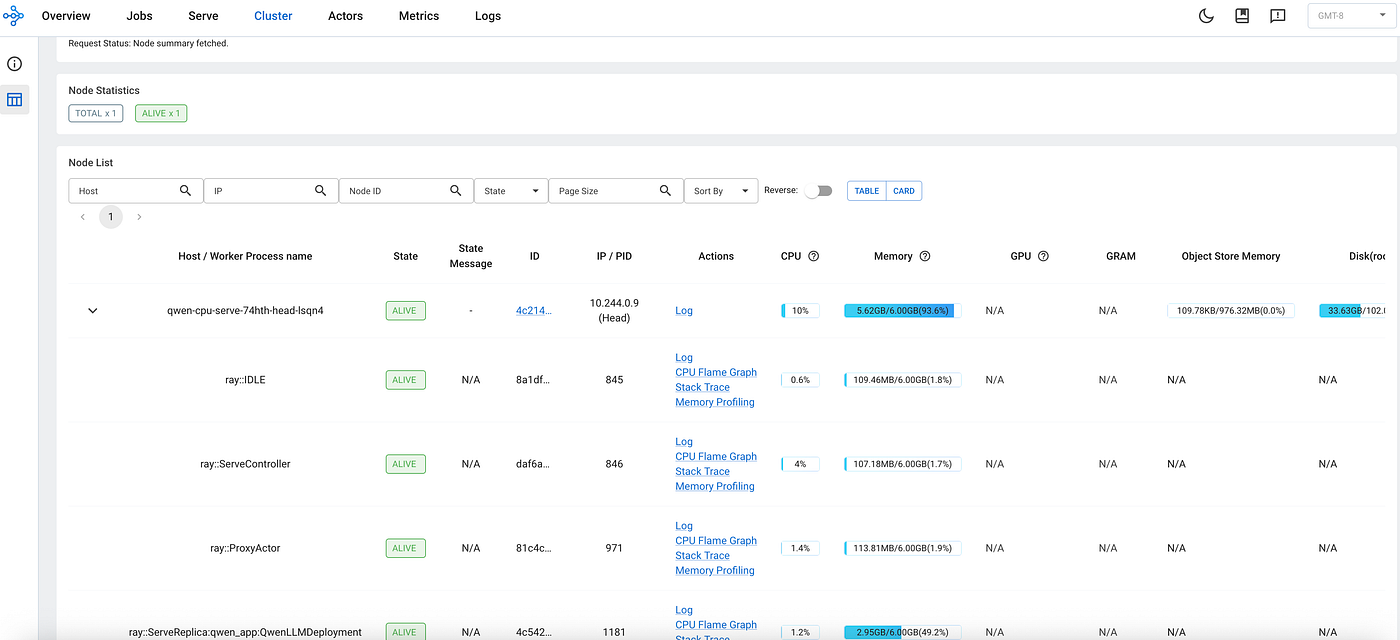The width and height of the screenshot is (1400, 640).
Task: Open CPU Flame Graph for ray::IDLE
Action: tap(716, 372)
